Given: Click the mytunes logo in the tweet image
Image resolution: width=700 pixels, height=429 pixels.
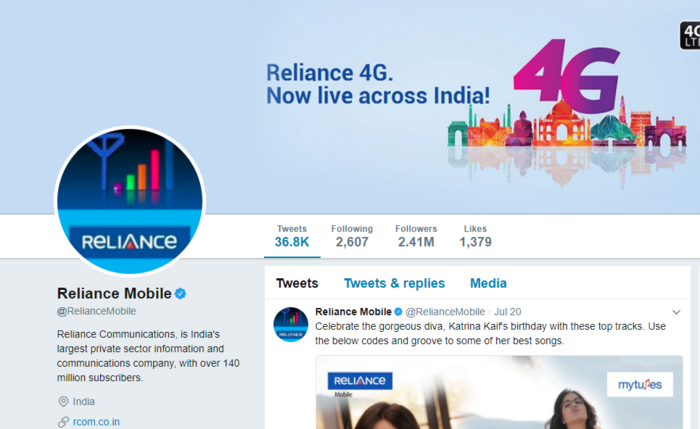Looking at the screenshot, I should coord(640,384).
